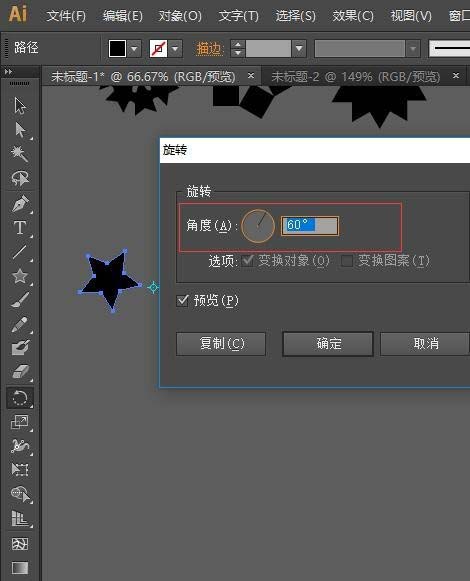Select the Lasso tool
Screen dimensions: 470x581
20,178
